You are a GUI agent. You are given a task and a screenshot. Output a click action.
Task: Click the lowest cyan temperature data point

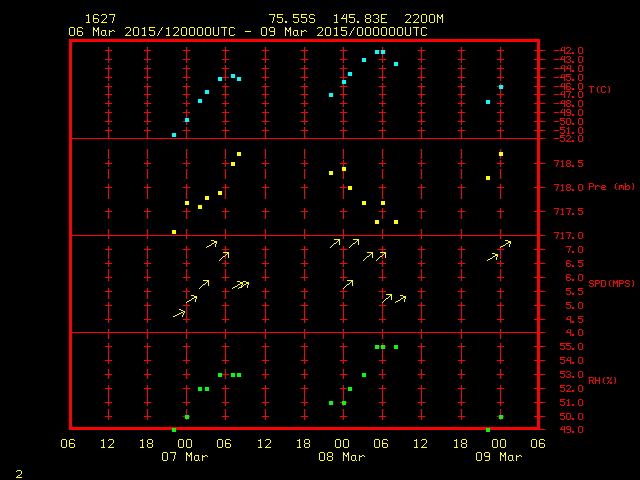click(x=174, y=135)
